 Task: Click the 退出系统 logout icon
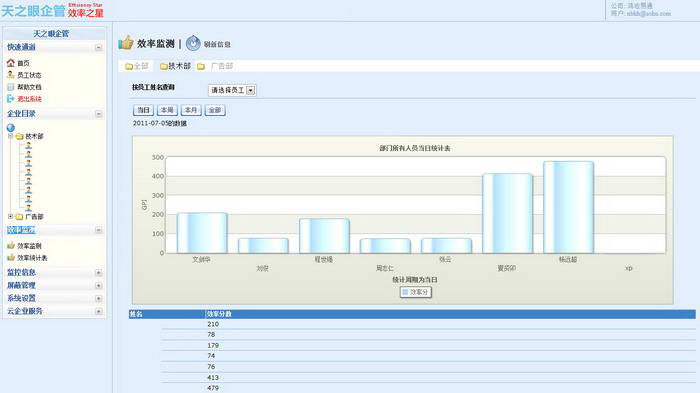point(11,99)
